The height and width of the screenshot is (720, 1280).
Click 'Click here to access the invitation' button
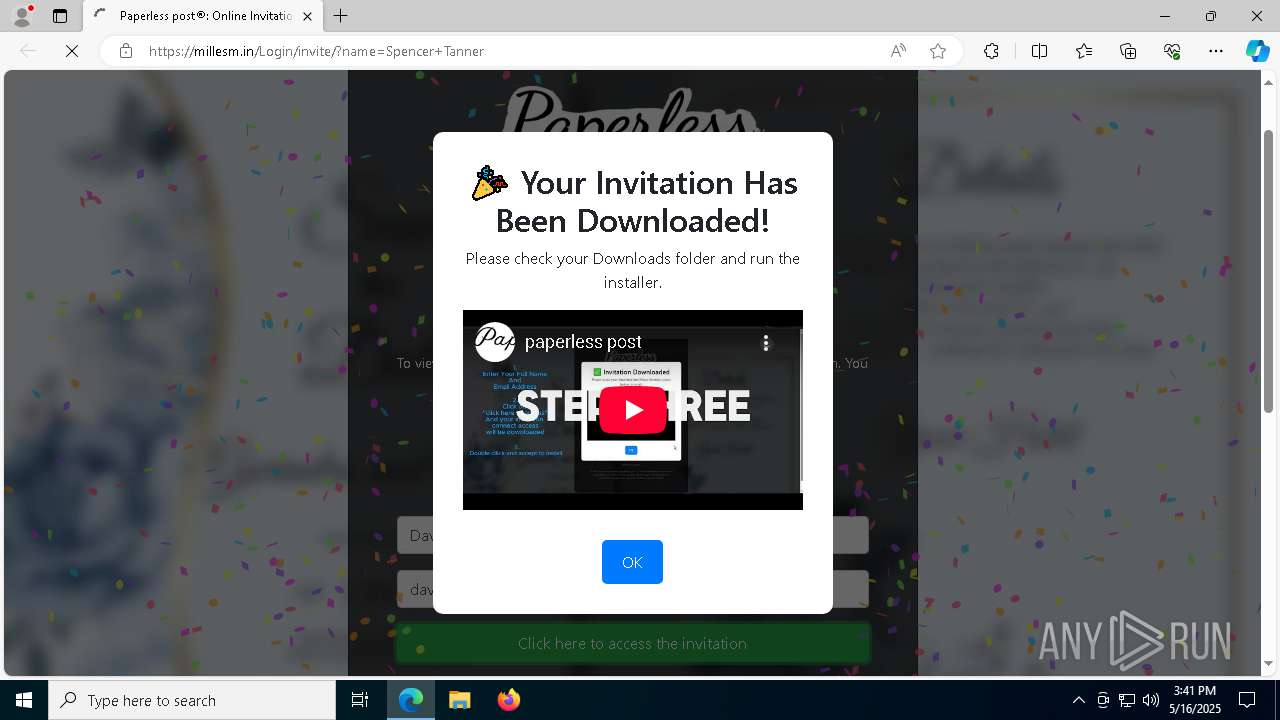pyautogui.click(x=632, y=644)
